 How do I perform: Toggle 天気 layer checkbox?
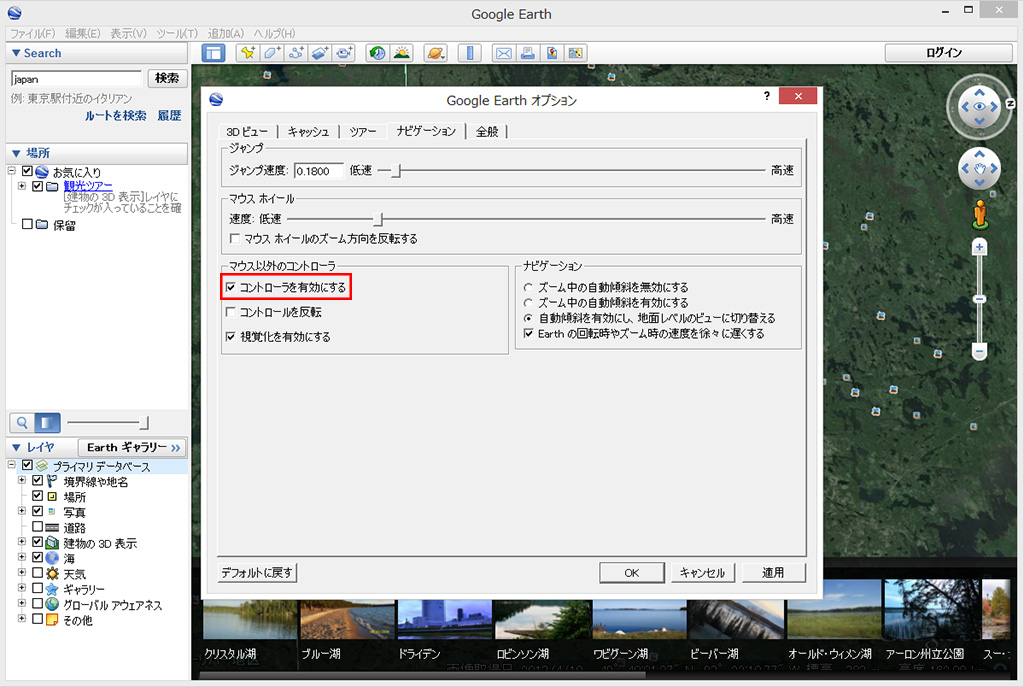click(37, 573)
